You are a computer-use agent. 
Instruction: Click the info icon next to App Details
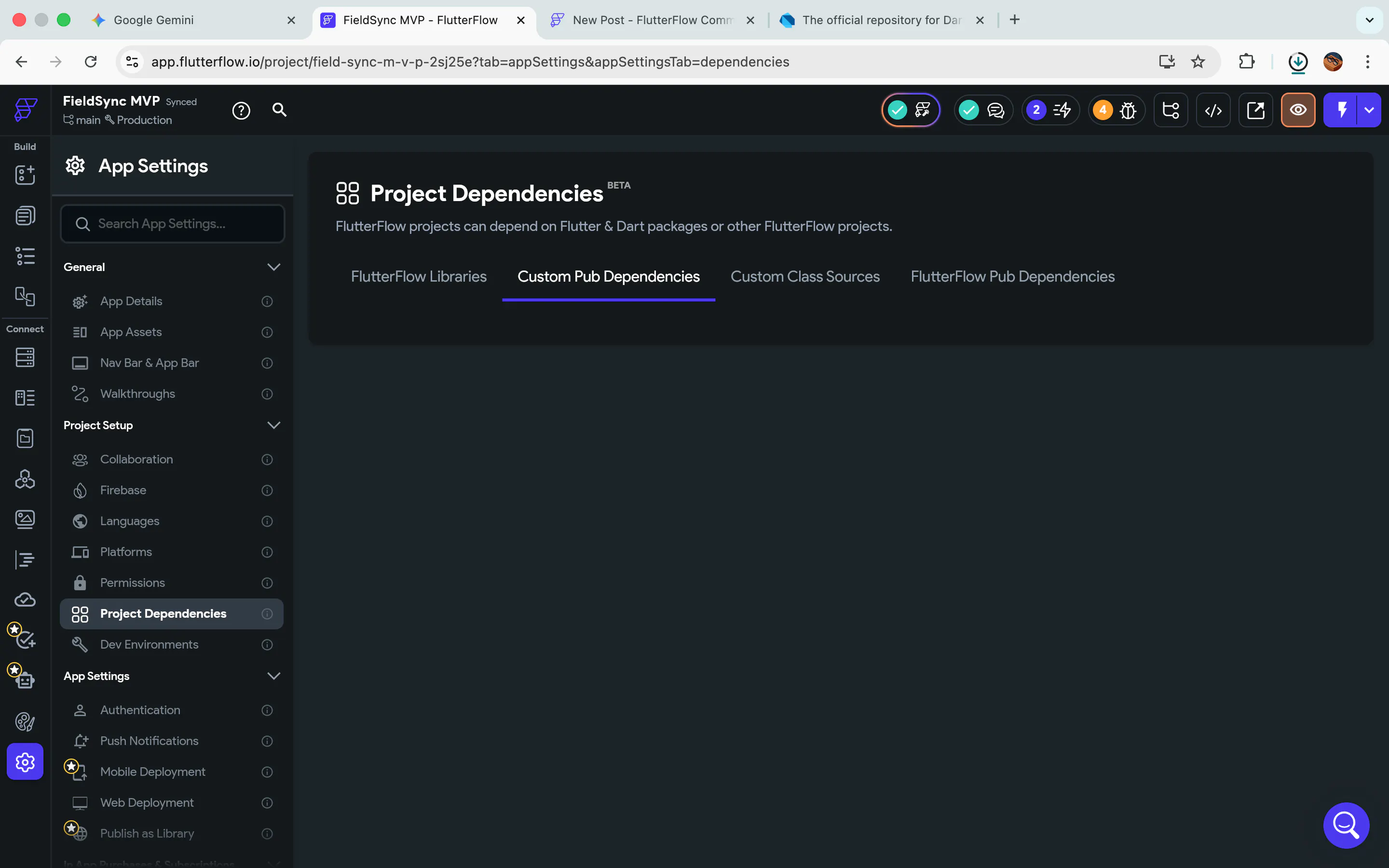coord(267,301)
